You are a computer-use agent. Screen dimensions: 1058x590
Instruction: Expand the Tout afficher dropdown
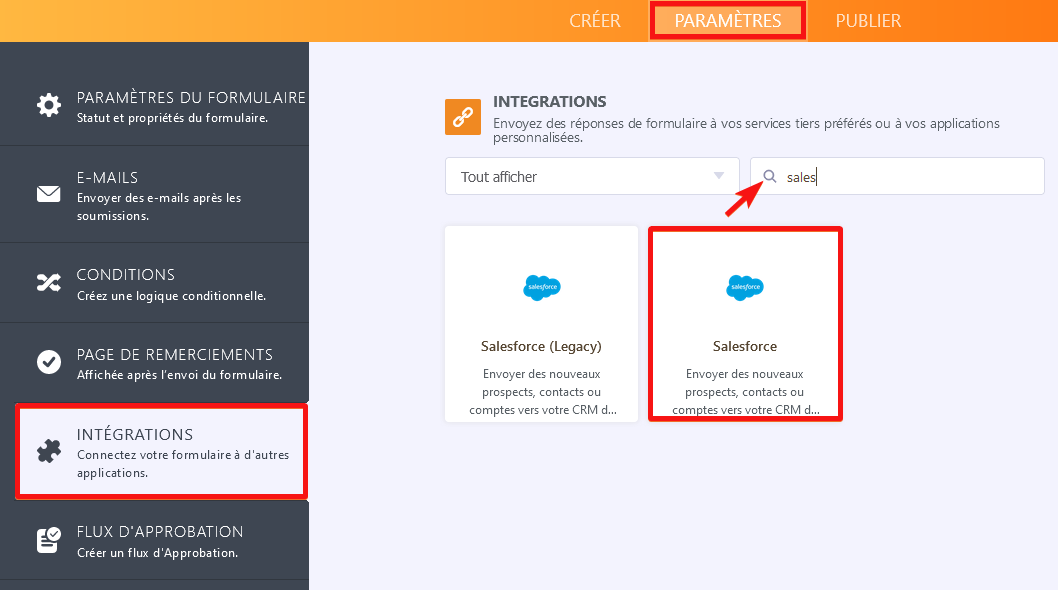tap(592, 176)
